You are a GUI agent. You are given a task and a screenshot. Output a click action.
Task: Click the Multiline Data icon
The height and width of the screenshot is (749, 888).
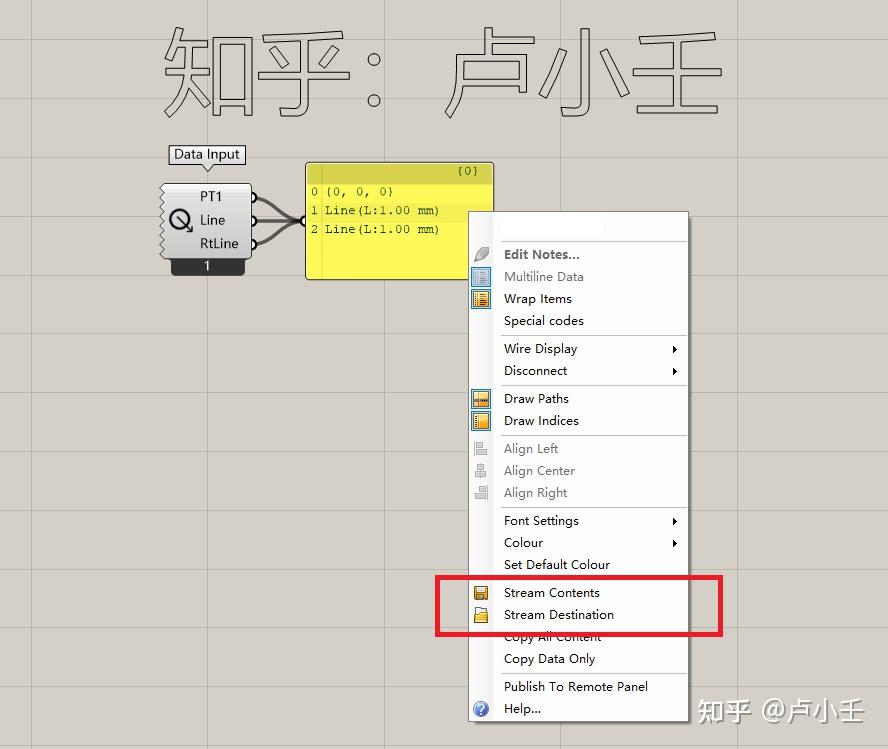[x=481, y=276]
